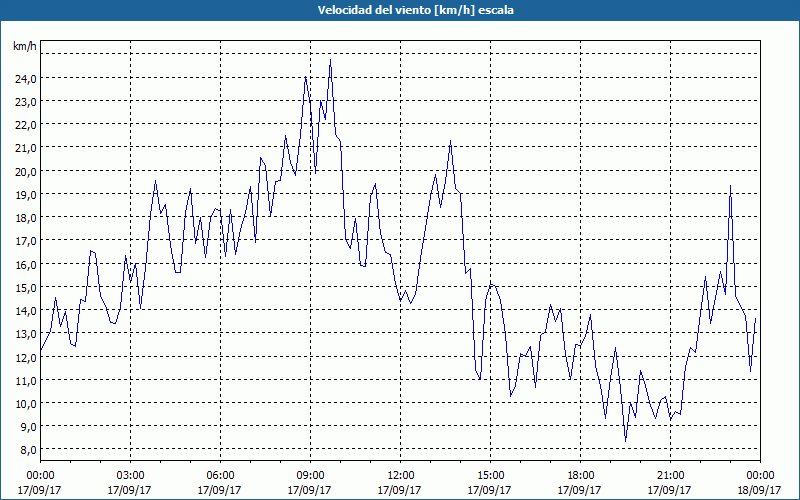The image size is (800, 500).
Task: Click the chart title 'Velocidad del viento [km/h] escala'
Action: (x=415, y=10)
